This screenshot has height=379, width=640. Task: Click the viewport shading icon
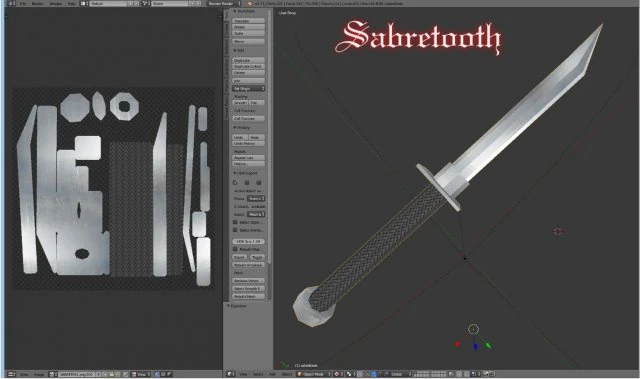click(337, 374)
